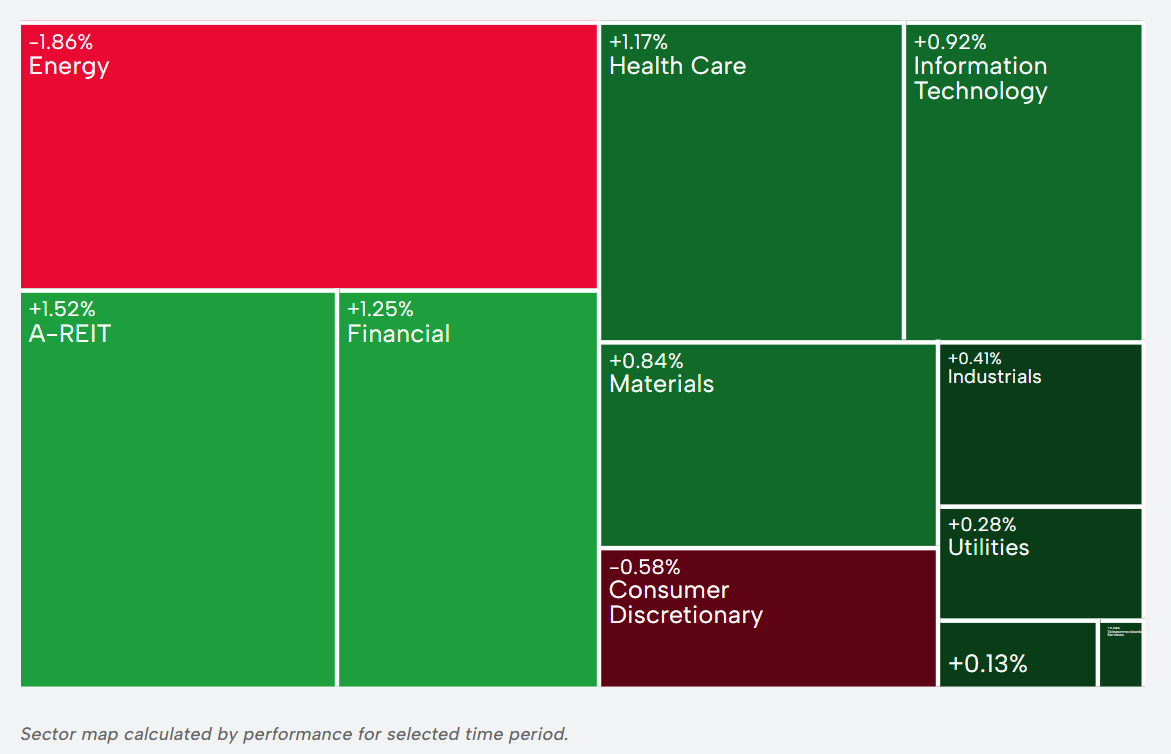Select the Health Care sector tile
The image size is (1171, 754).
click(x=751, y=200)
